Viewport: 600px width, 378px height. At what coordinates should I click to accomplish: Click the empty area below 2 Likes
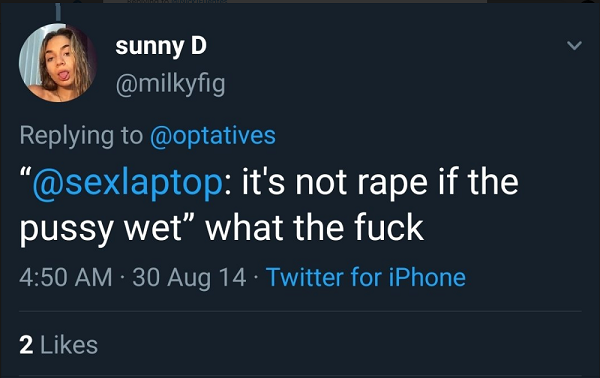(x=300, y=367)
